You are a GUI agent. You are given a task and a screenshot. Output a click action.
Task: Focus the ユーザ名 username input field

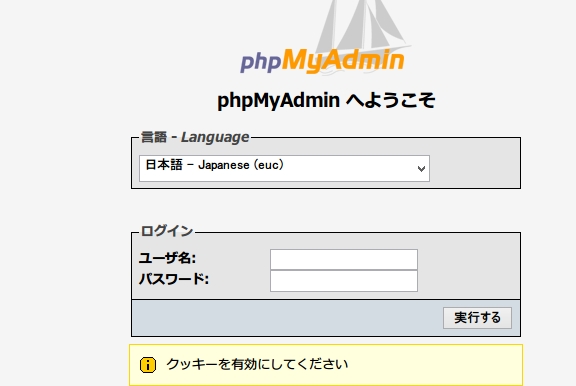click(344, 259)
